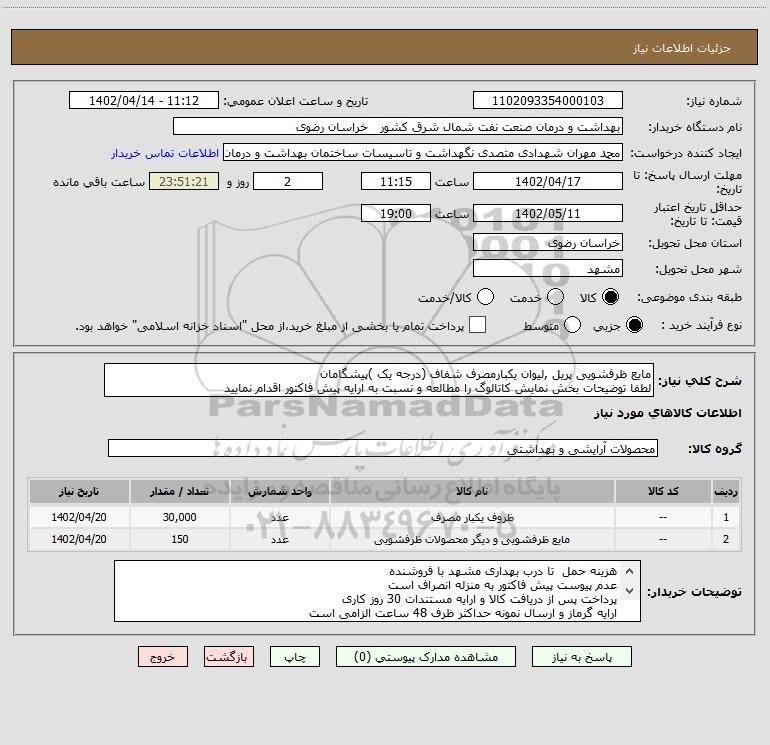Click the price validity date 1402/05/11 field
This screenshot has height=745, width=770.
[548, 214]
